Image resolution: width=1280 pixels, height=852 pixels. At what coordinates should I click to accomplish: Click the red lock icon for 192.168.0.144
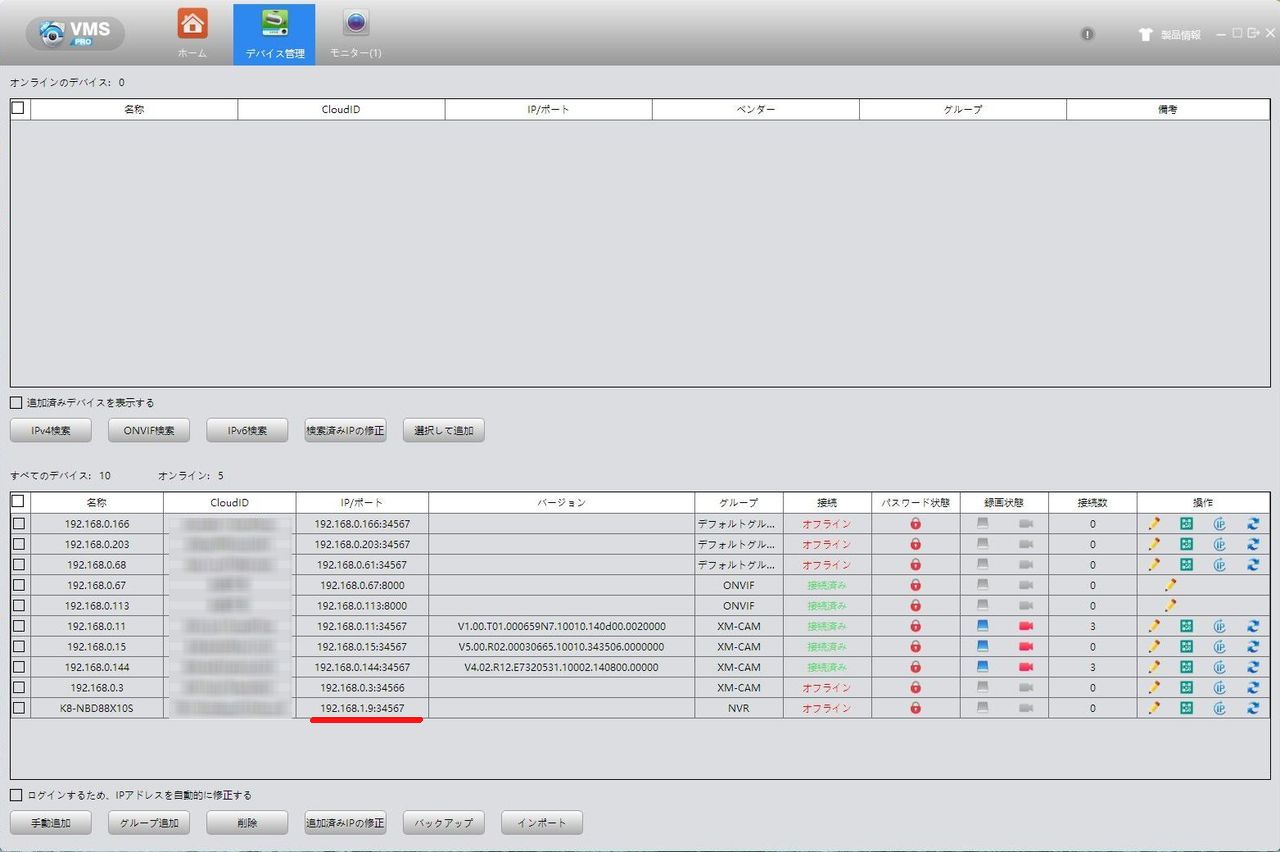pos(915,667)
